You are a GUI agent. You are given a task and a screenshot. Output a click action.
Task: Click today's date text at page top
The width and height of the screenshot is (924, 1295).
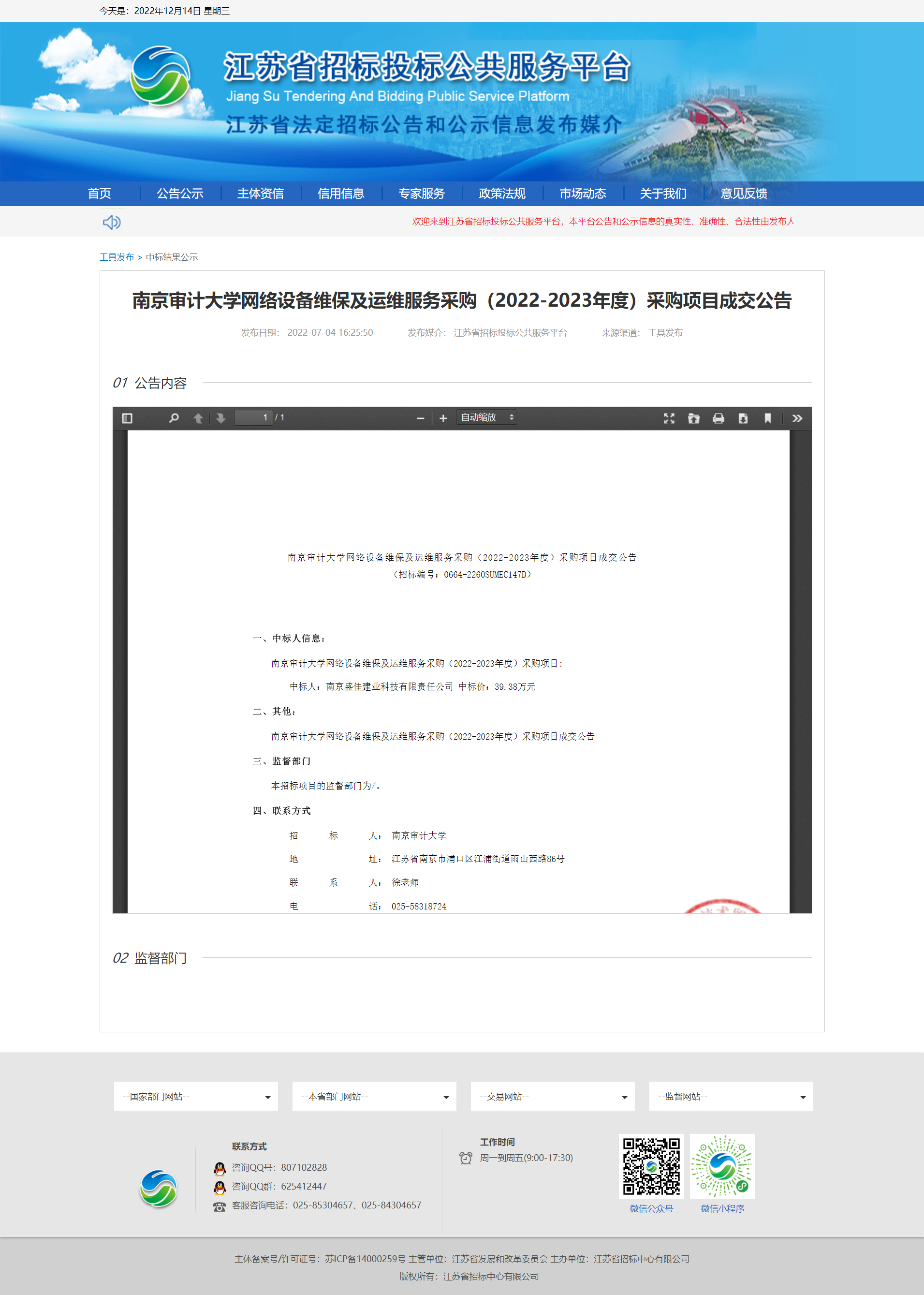coord(164,11)
